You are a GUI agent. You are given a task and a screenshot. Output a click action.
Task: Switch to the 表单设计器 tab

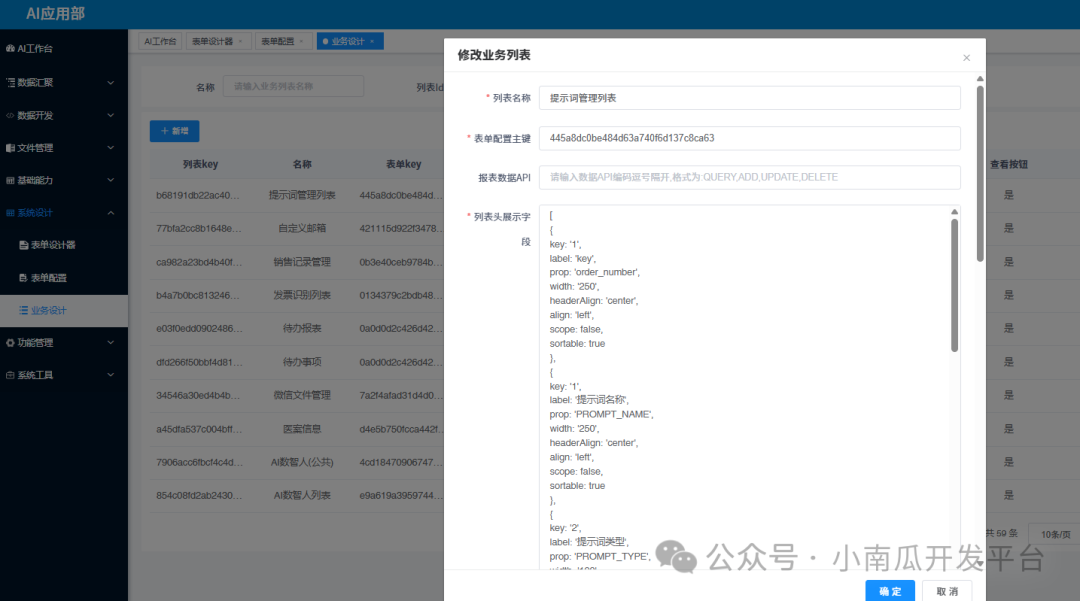point(212,41)
